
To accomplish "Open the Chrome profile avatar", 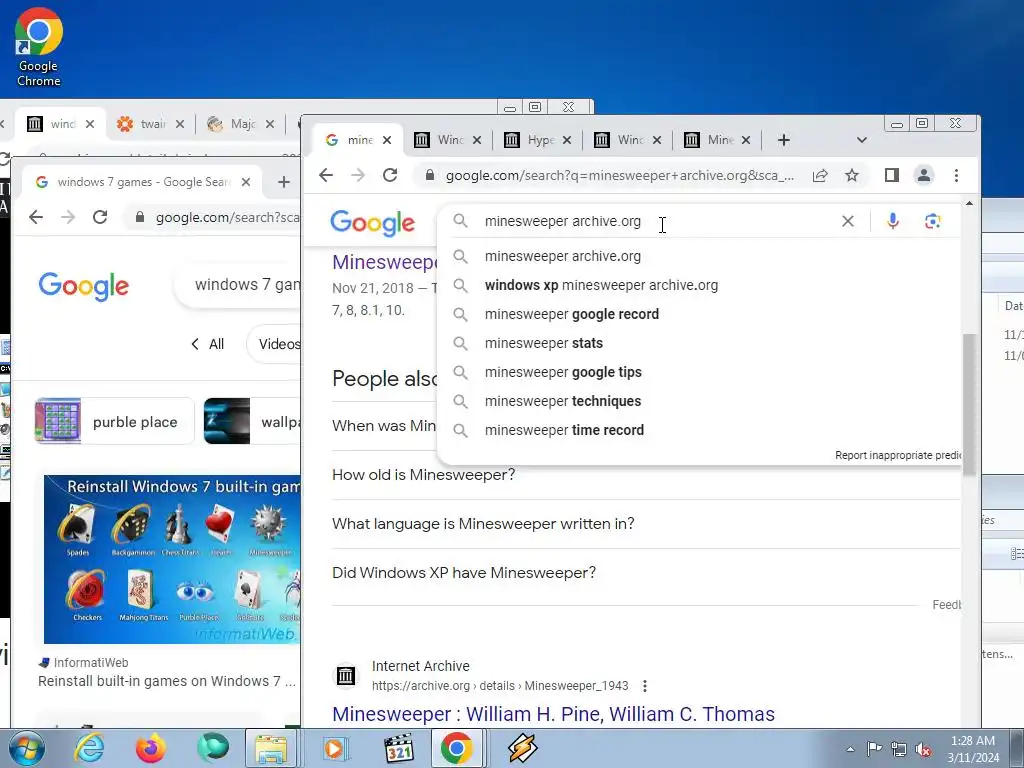I will (x=923, y=175).
